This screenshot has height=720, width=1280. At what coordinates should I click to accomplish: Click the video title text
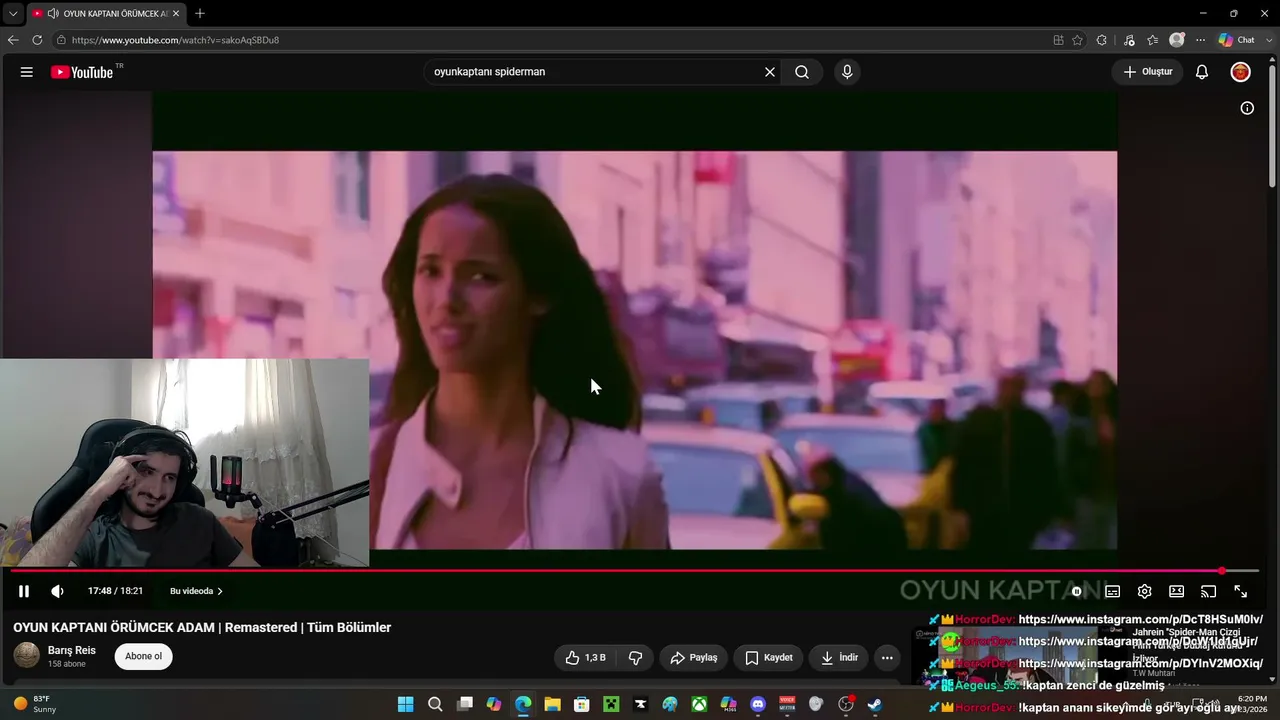click(x=202, y=627)
